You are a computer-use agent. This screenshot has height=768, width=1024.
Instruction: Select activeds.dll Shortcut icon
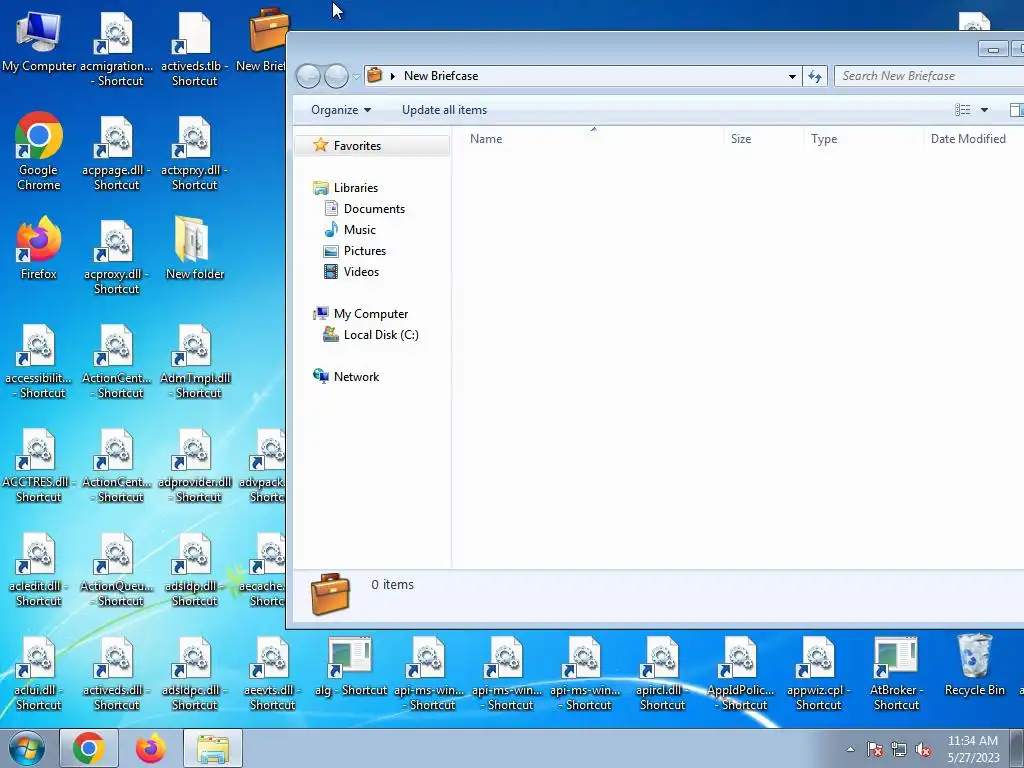click(x=116, y=673)
